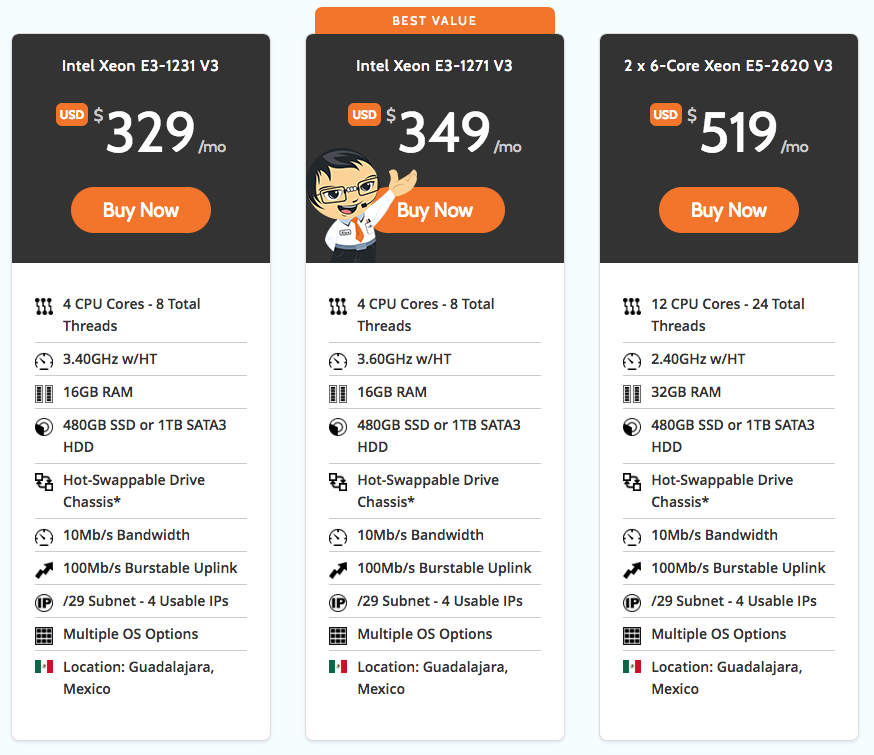Click the disk icon in E3-1231 storage row
This screenshot has width=874, height=755.
point(43,427)
